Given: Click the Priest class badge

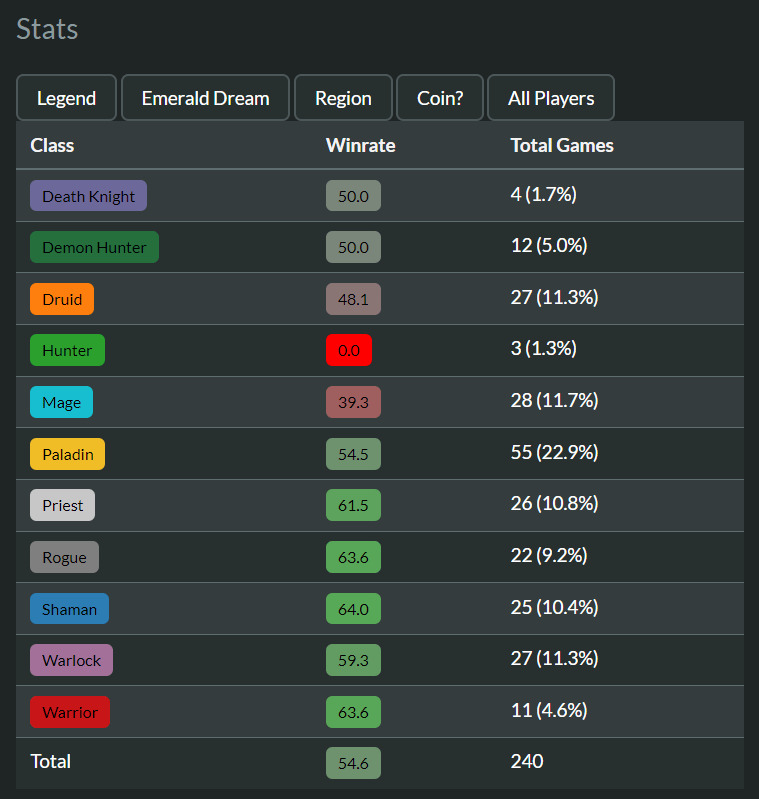Looking at the screenshot, I should (62, 505).
